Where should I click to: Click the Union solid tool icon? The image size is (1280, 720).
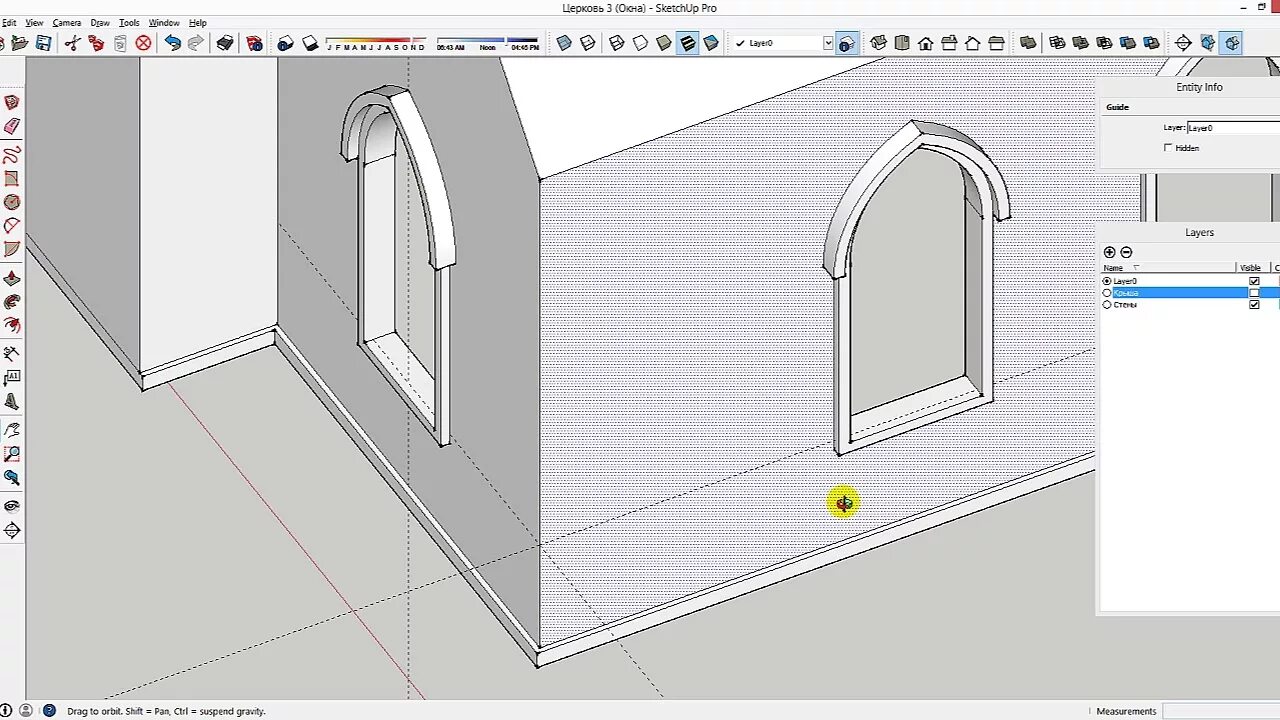point(1080,43)
